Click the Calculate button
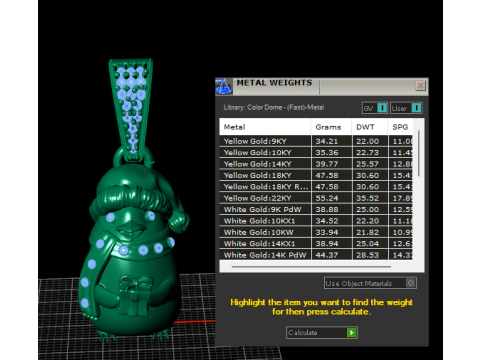The image size is (480, 360). coord(322,332)
